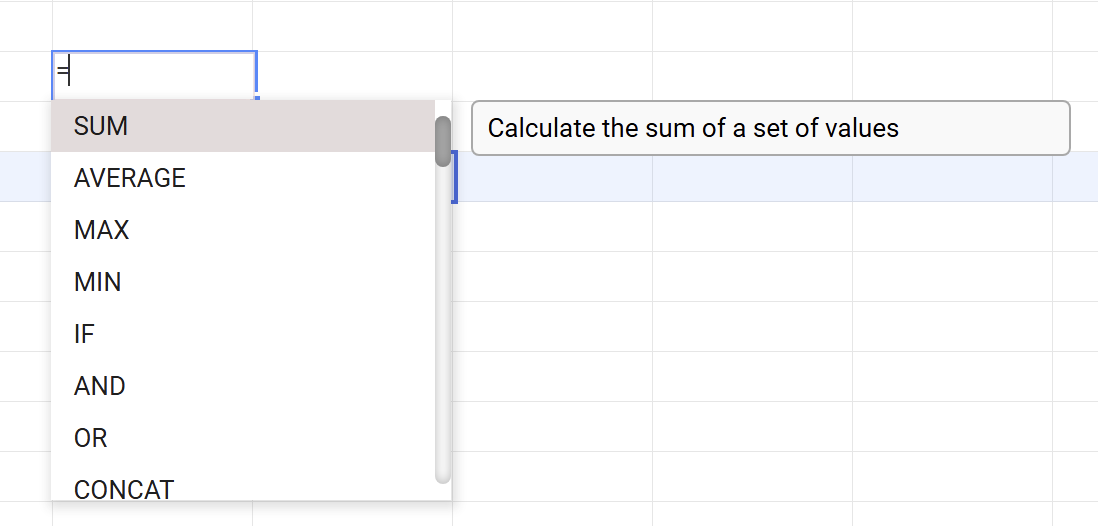Select the empty cell above the formula cell
1098x526 pixels.
pos(152,26)
